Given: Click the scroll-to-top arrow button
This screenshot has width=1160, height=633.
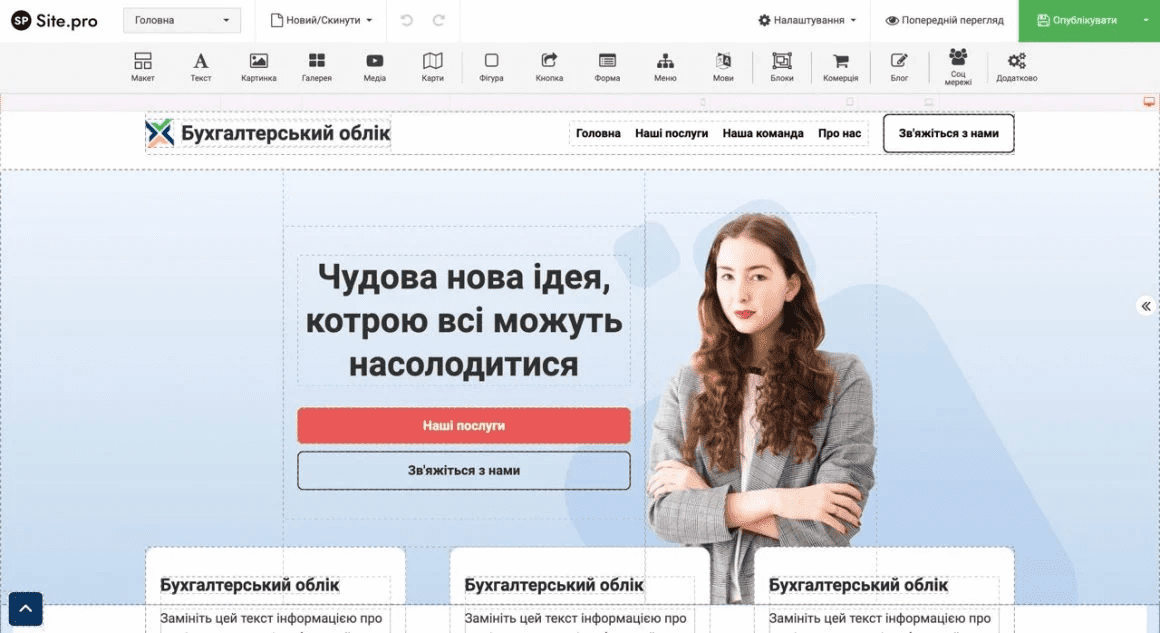Looking at the screenshot, I should pyautogui.click(x=25, y=609).
